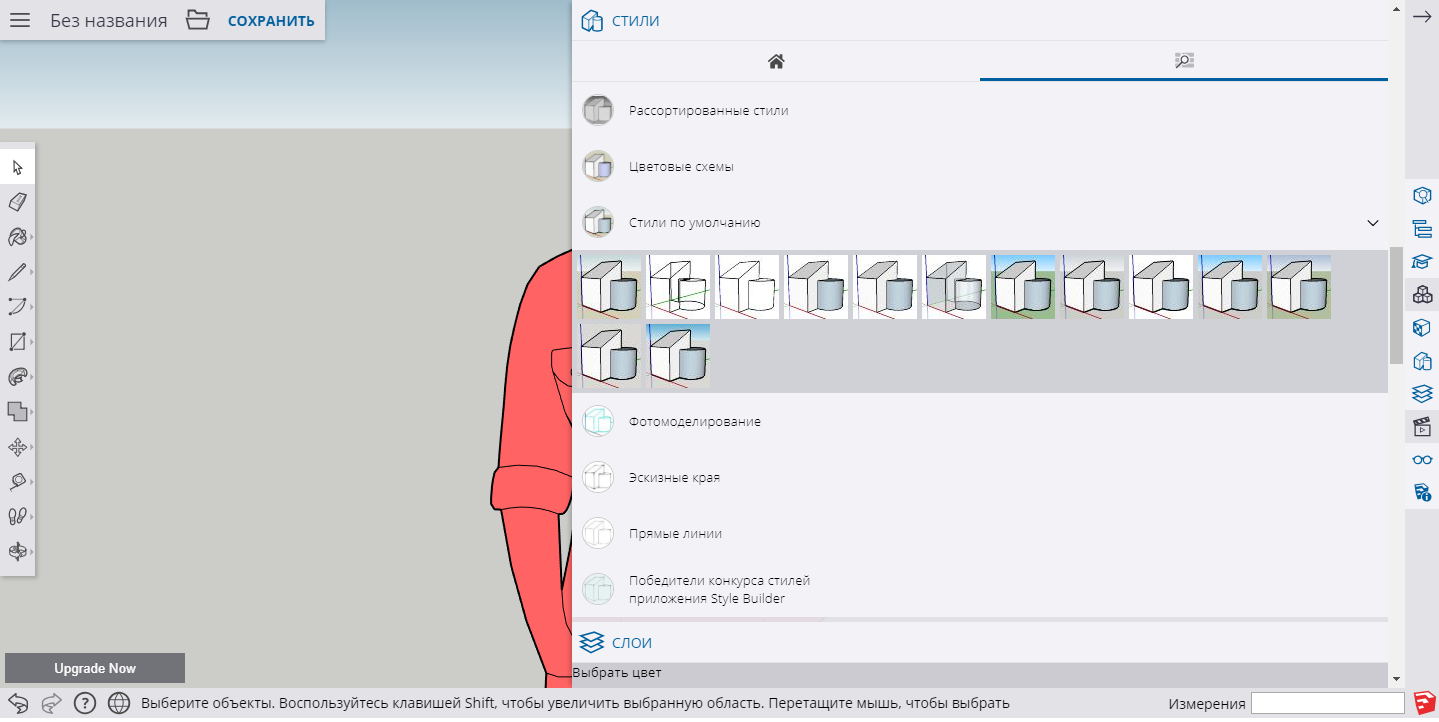Collapse the side panel with top arrow
Screen dimensions: 1439x722
(x=1422, y=18)
